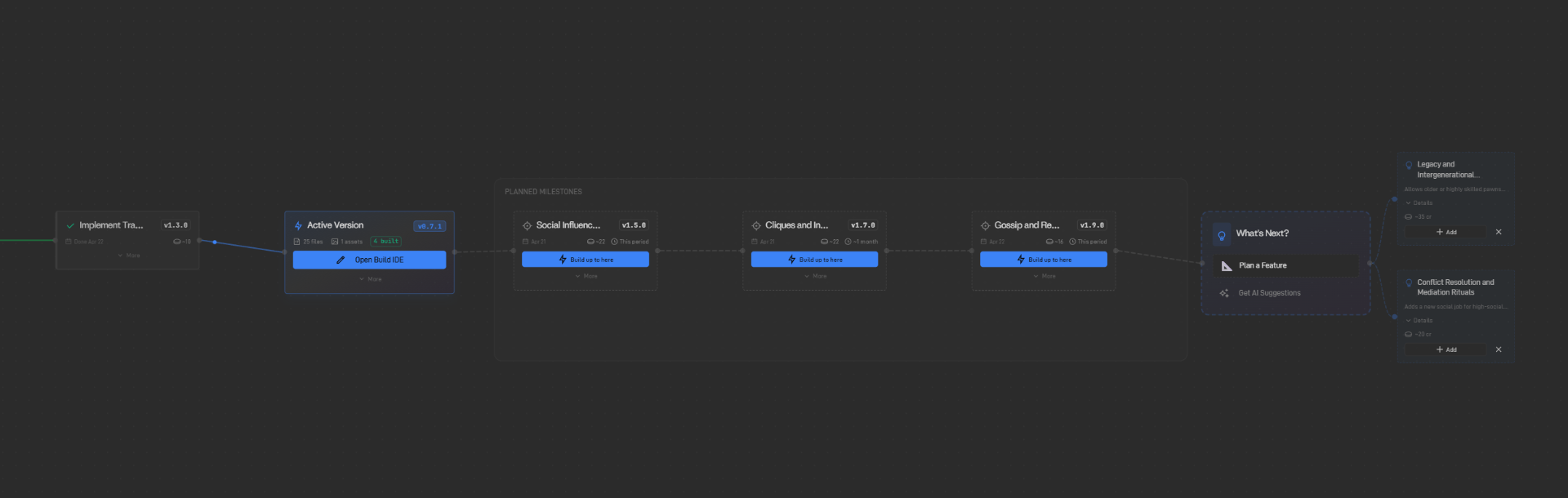Image resolution: width=1568 pixels, height=498 pixels.
Task: Click the v1.5.0 version badge
Action: click(x=634, y=225)
